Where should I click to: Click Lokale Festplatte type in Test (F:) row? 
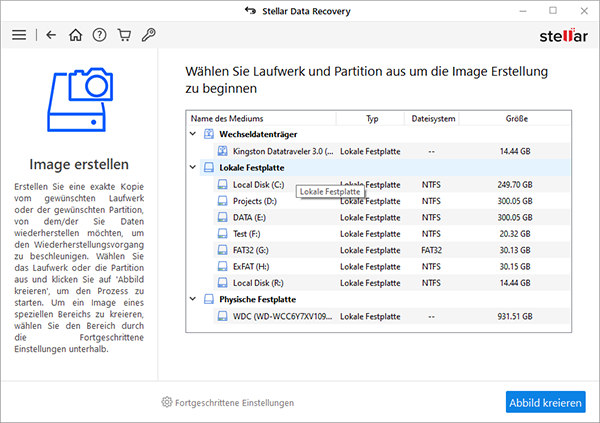coord(370,234)
